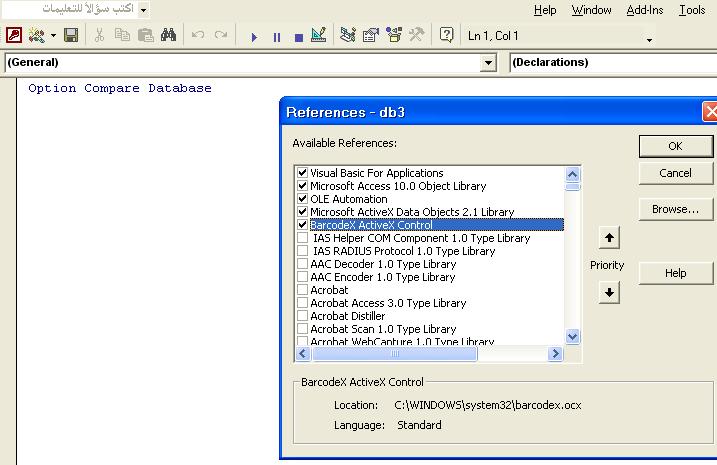Select the BarcodeX ActiveX Control row label

click(371, 225)
